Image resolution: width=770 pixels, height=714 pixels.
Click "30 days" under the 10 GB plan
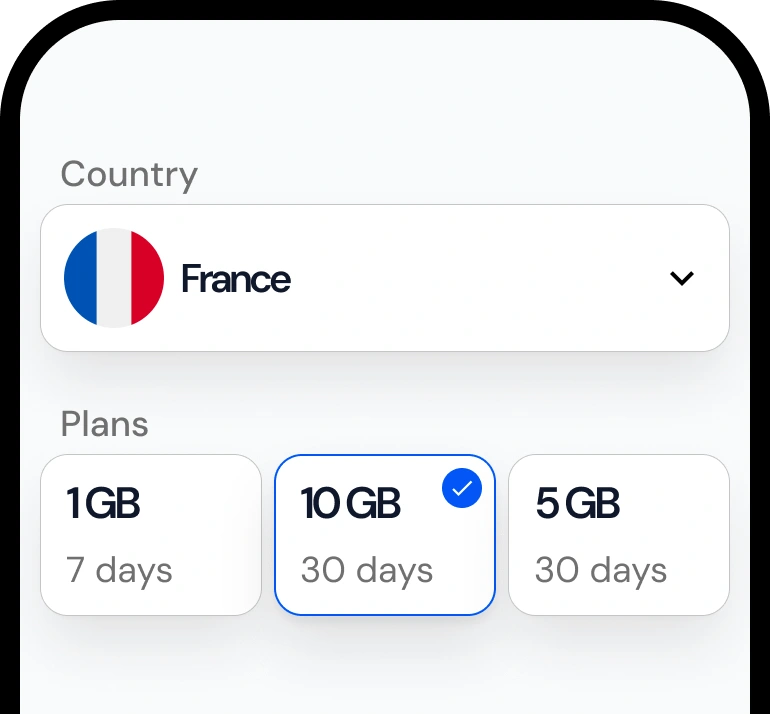(367, 570)
